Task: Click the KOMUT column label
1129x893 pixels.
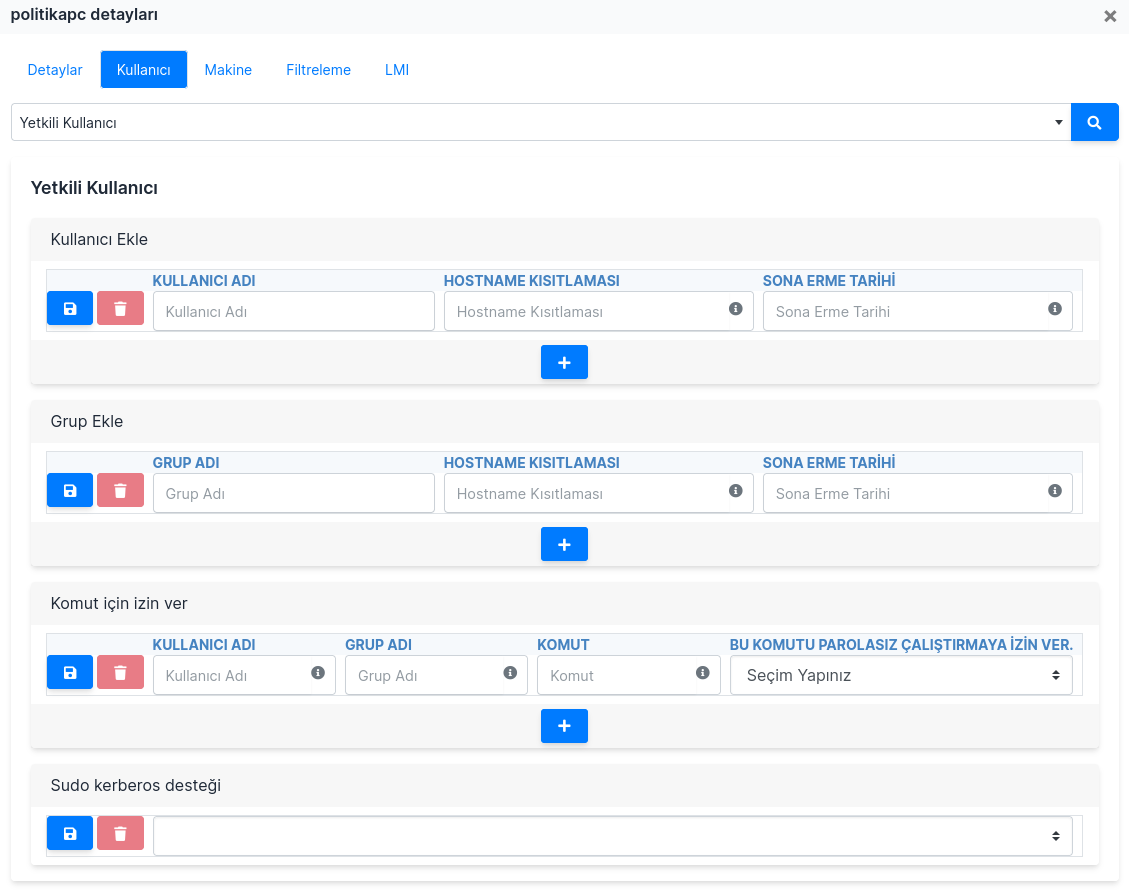Action: pyautogui.click(x=564, y=645)
